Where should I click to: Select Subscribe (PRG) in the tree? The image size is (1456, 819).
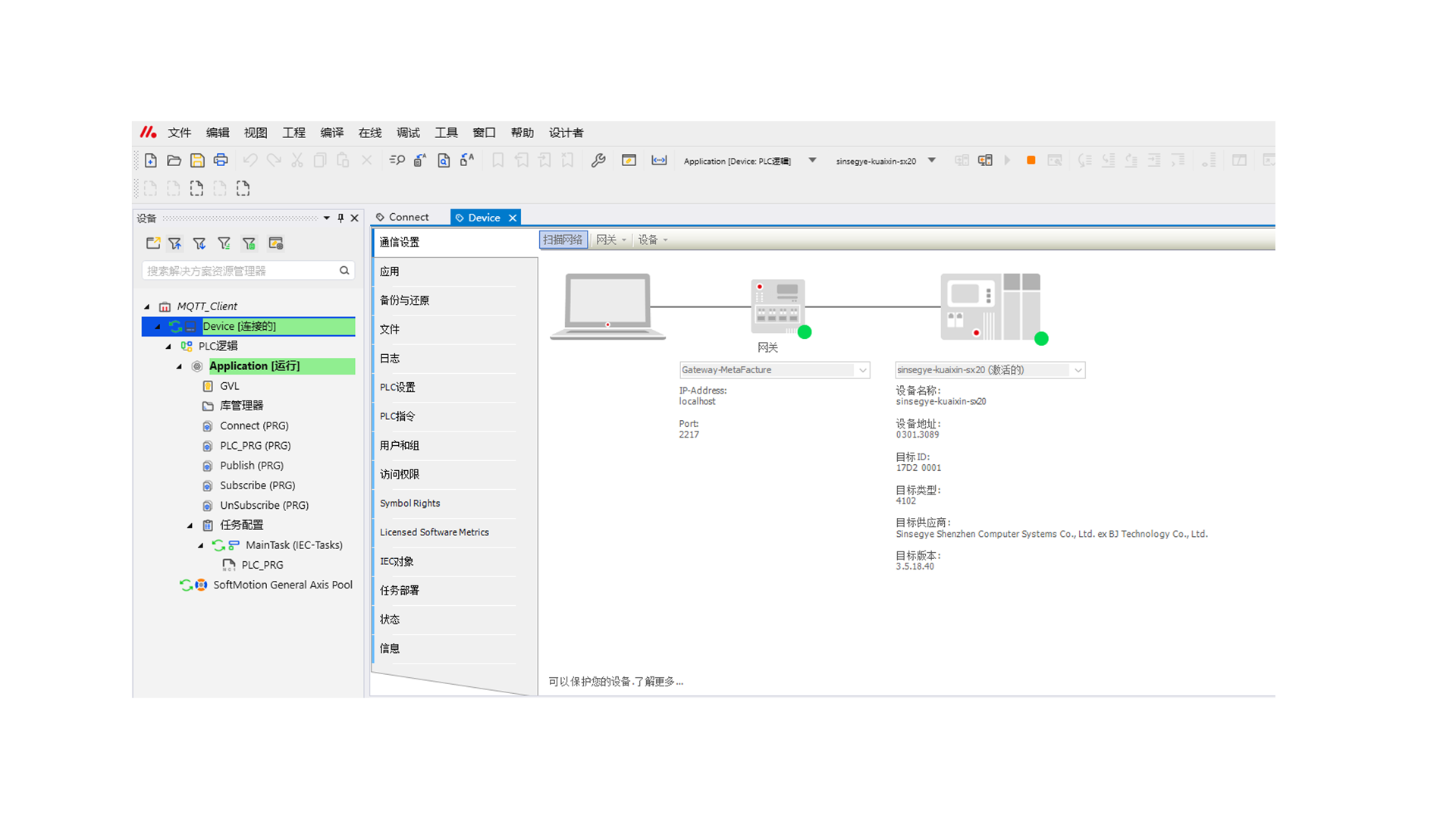point(257,485)
